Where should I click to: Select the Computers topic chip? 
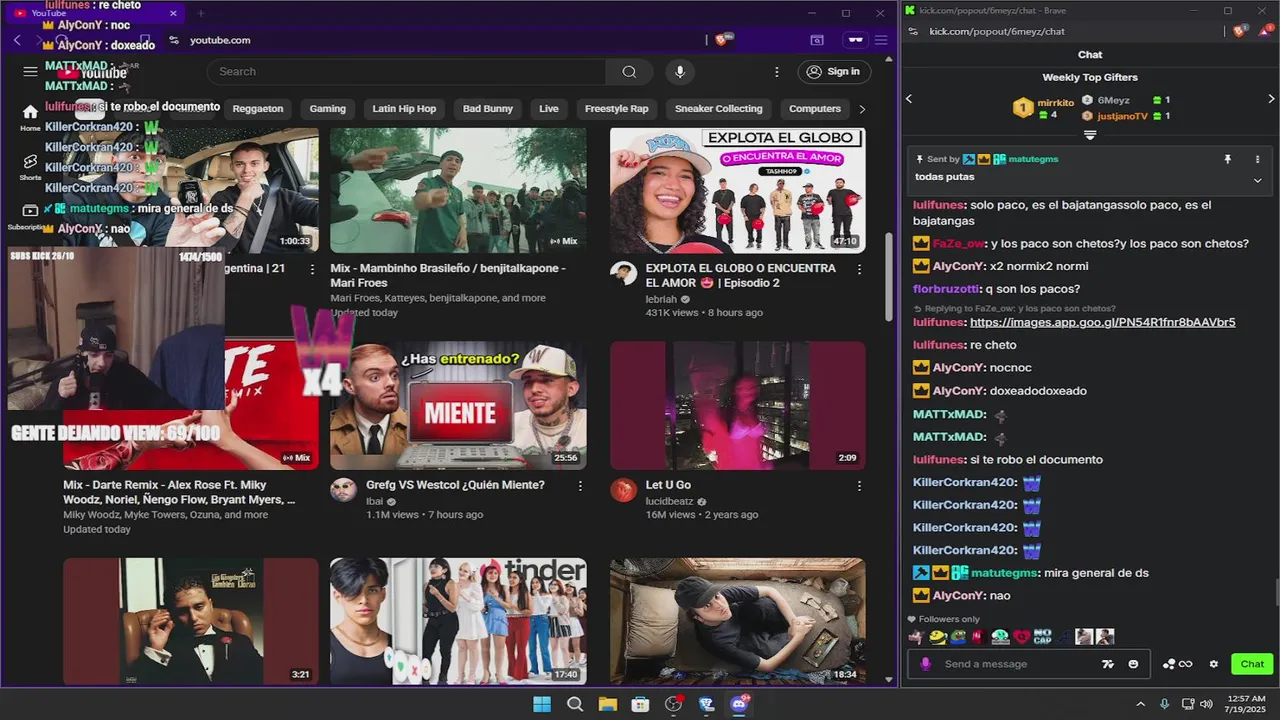815,109
